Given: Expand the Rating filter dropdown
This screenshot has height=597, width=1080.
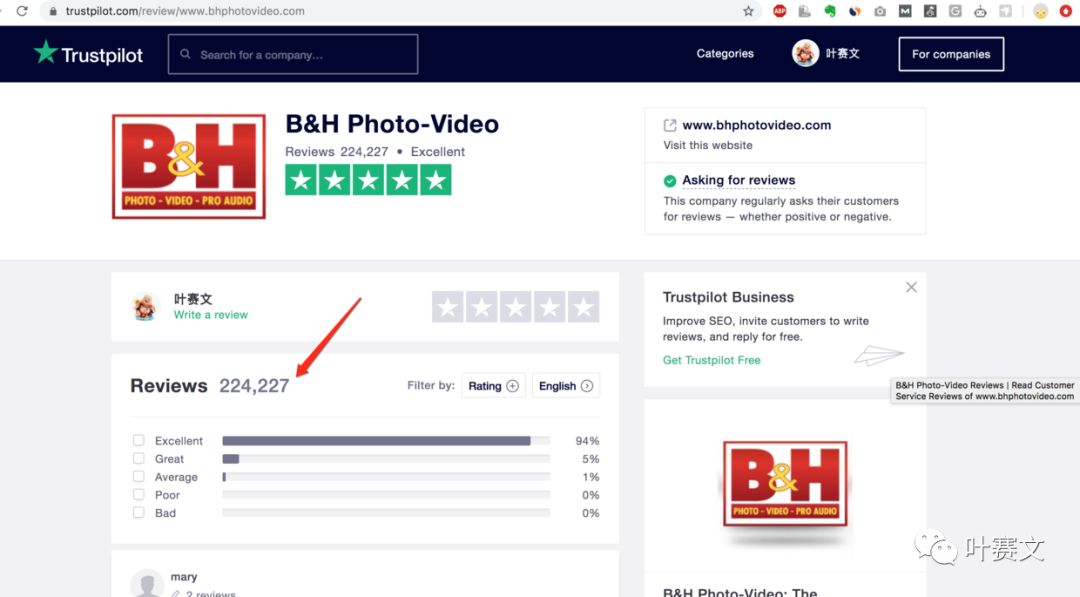Looking at the screenshot, I should point(493,386).
